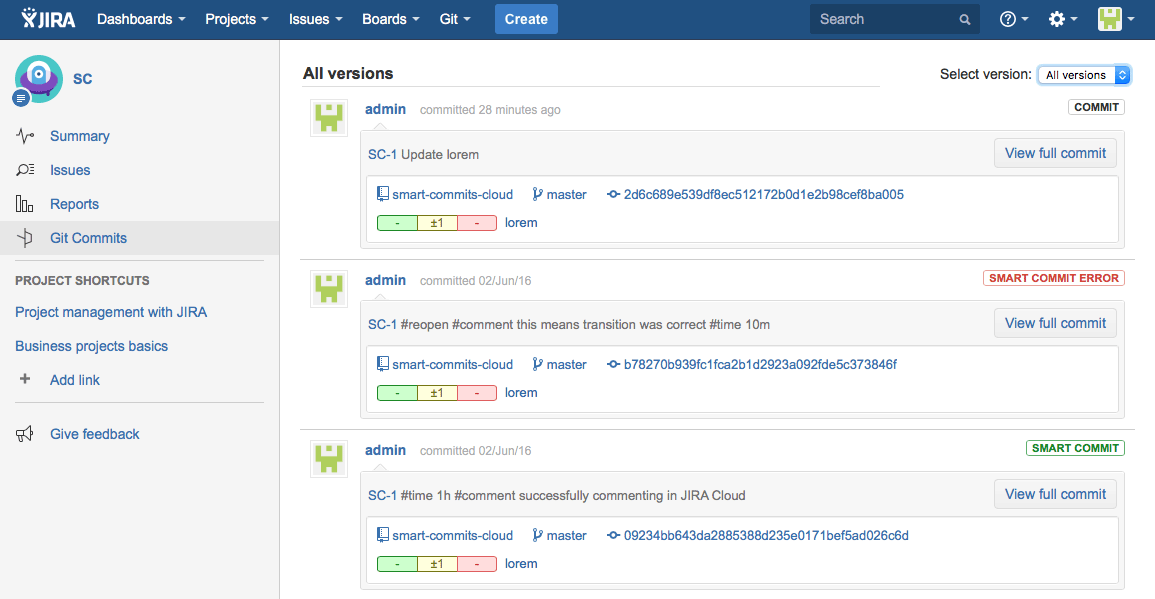The width and height of the screenshot is (1155, 599).
Task: Open the Select version dropdown
Action: pyautogui.click(x=1084, y=74)
